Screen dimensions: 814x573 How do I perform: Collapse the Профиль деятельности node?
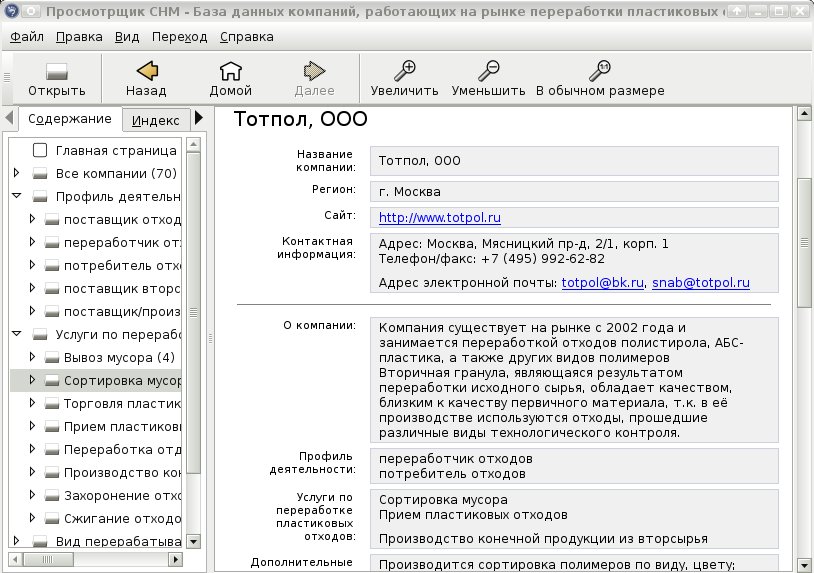(17, 196)
